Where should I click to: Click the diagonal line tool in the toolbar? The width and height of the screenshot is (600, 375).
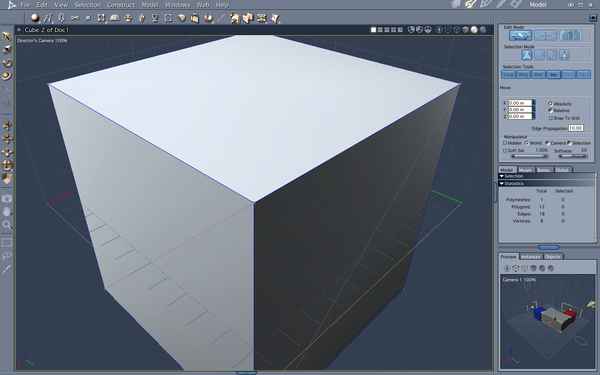pyautogui.click(x=221, y=18)
